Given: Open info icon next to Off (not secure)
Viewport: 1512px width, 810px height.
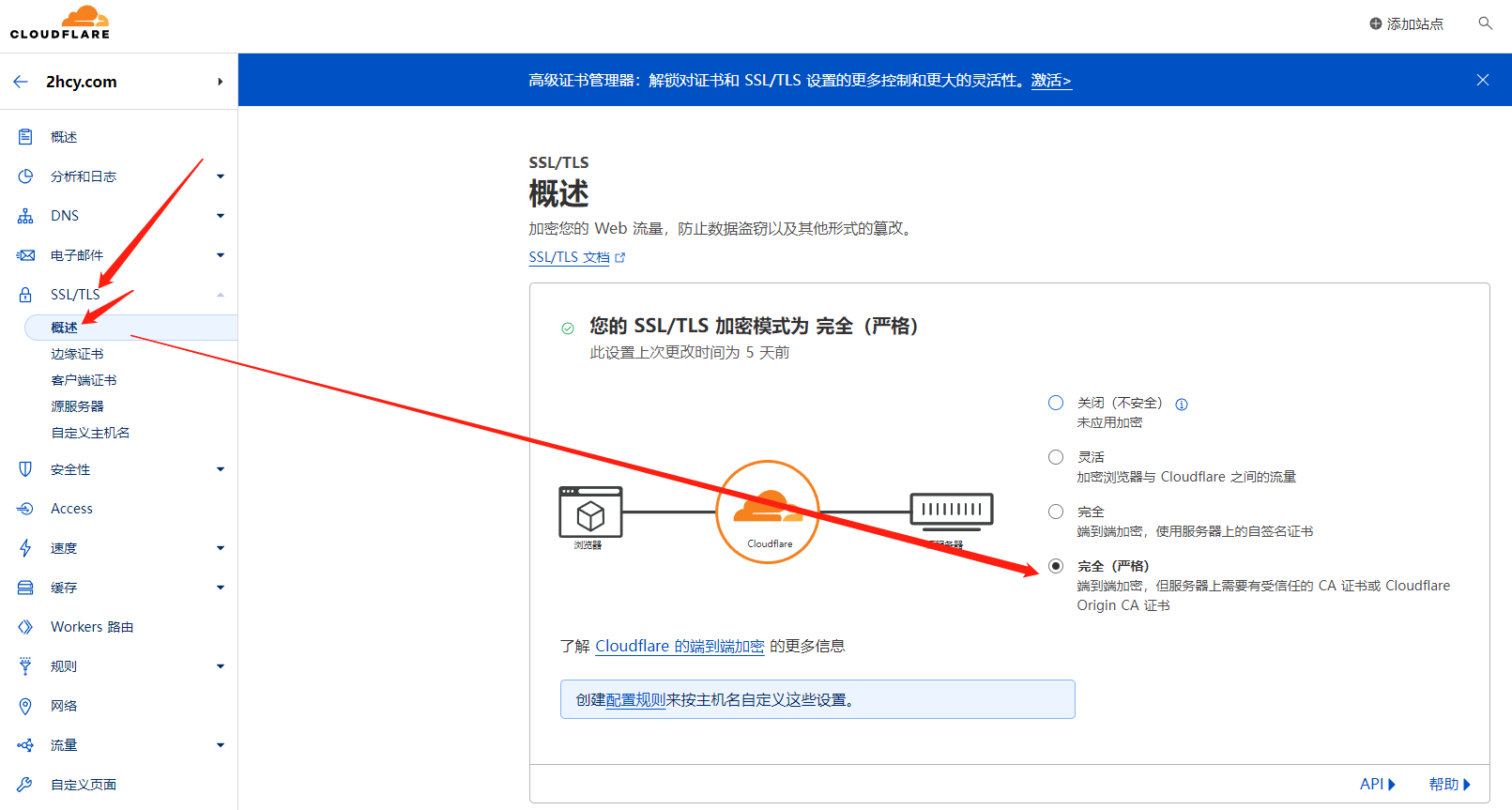Looking at the screenshot, I should click(x=1182, y=405).
